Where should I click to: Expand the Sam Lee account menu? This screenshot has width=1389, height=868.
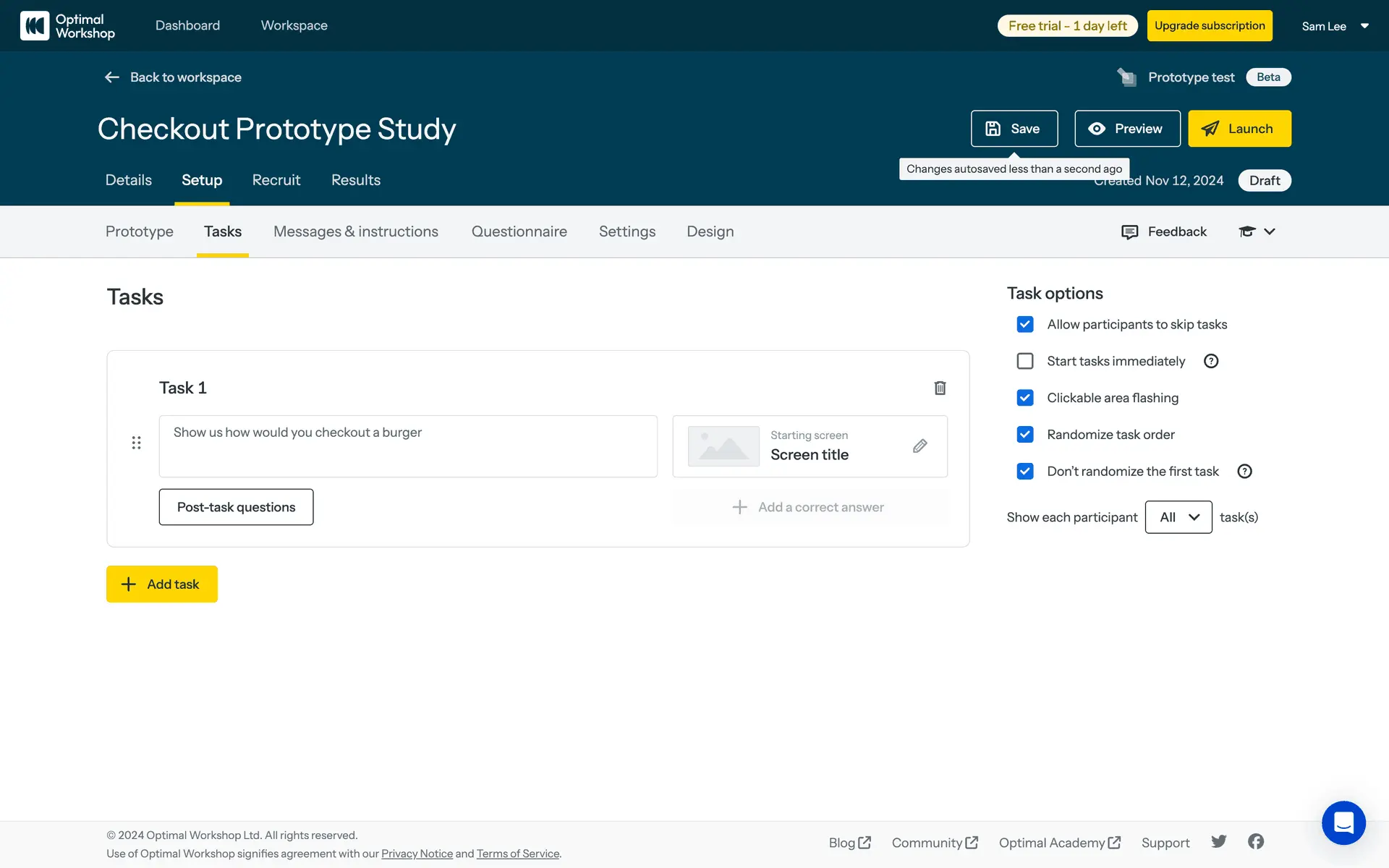click(x=1335, y=26)
